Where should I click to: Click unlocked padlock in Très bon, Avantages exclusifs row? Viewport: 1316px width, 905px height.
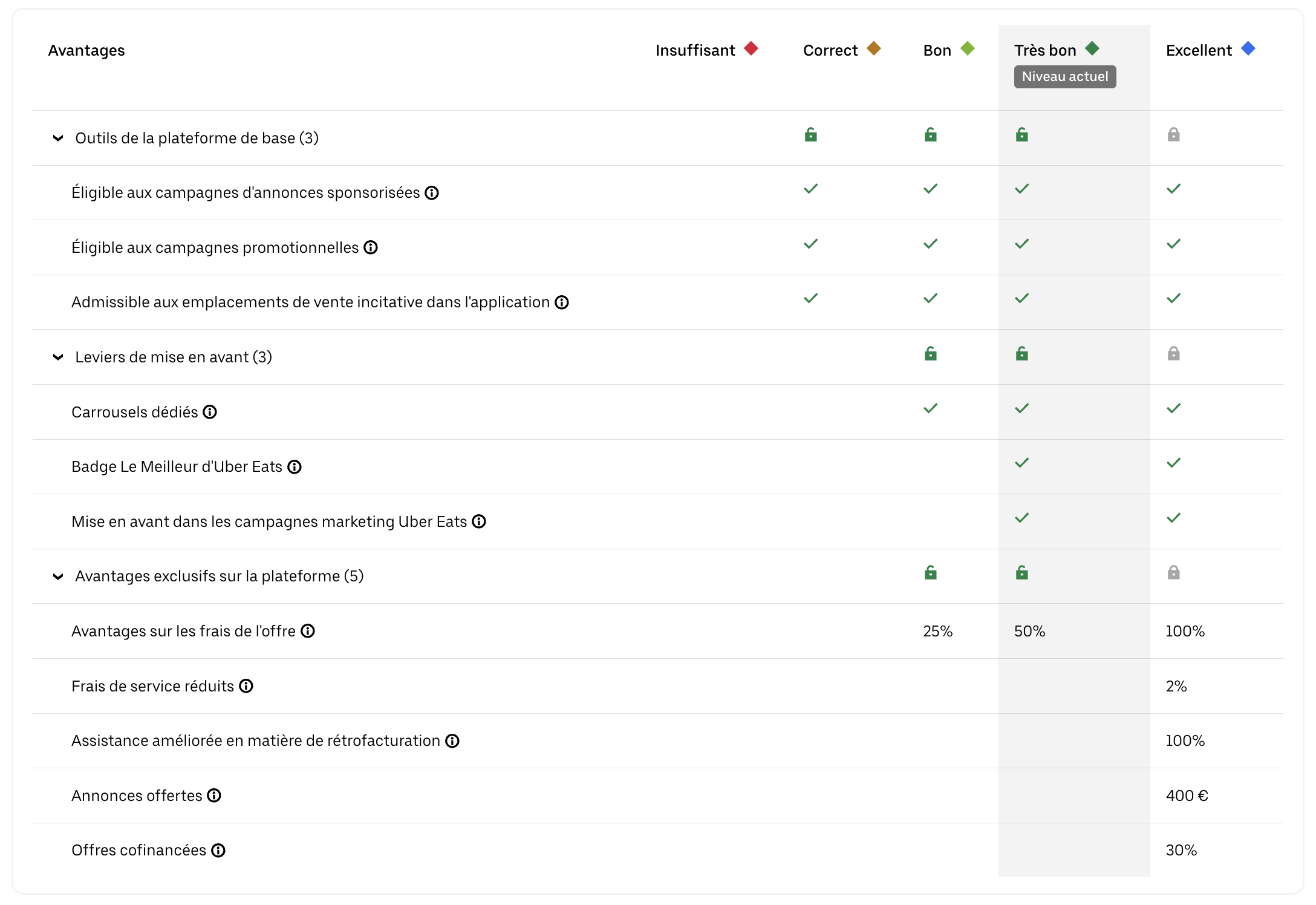(x=1022, y=572)
